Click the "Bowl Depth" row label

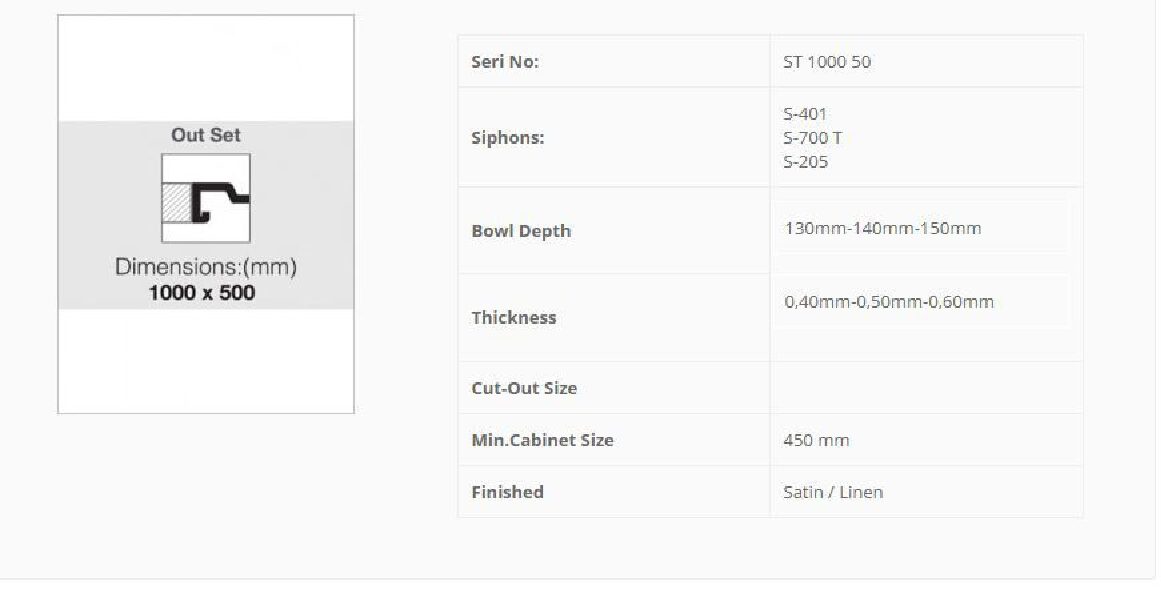click(521, 231)
